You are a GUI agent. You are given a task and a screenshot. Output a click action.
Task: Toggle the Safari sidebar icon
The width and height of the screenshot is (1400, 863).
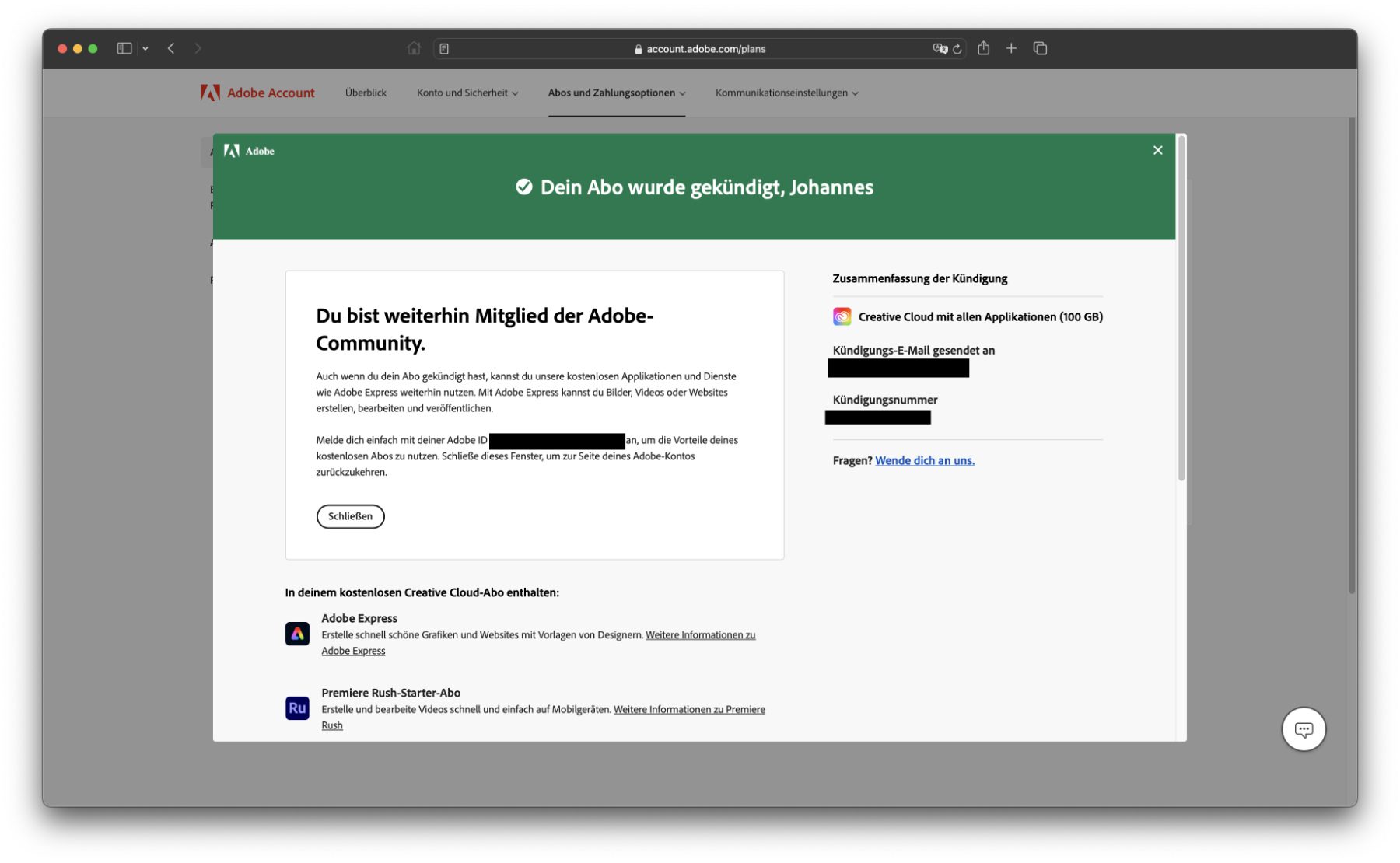[124, 48]
